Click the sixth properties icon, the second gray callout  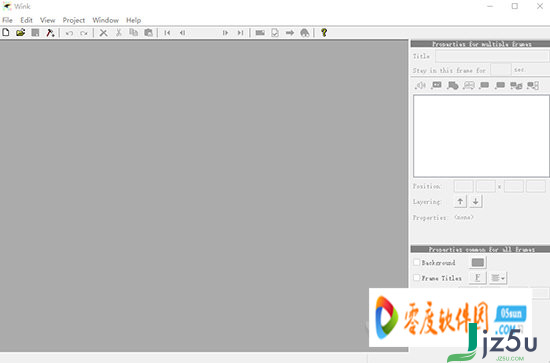tap(500, 85)
